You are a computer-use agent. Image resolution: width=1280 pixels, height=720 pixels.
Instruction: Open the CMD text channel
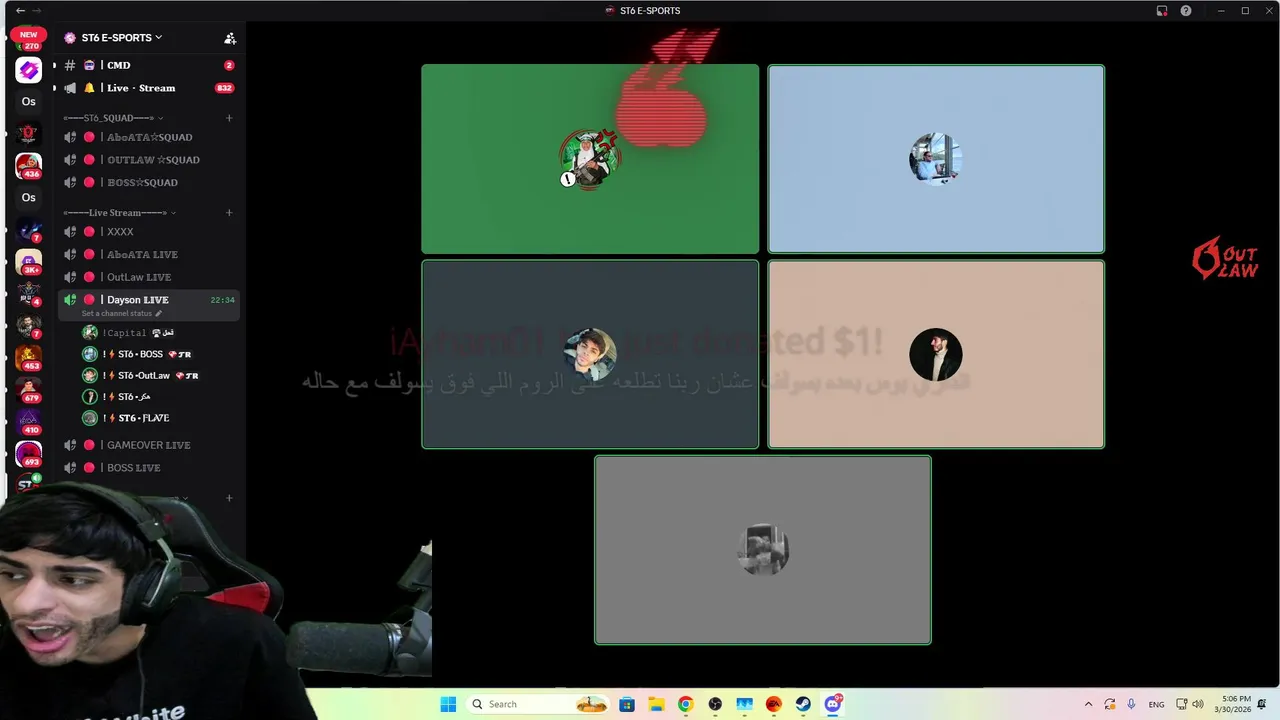pos(148,65)
